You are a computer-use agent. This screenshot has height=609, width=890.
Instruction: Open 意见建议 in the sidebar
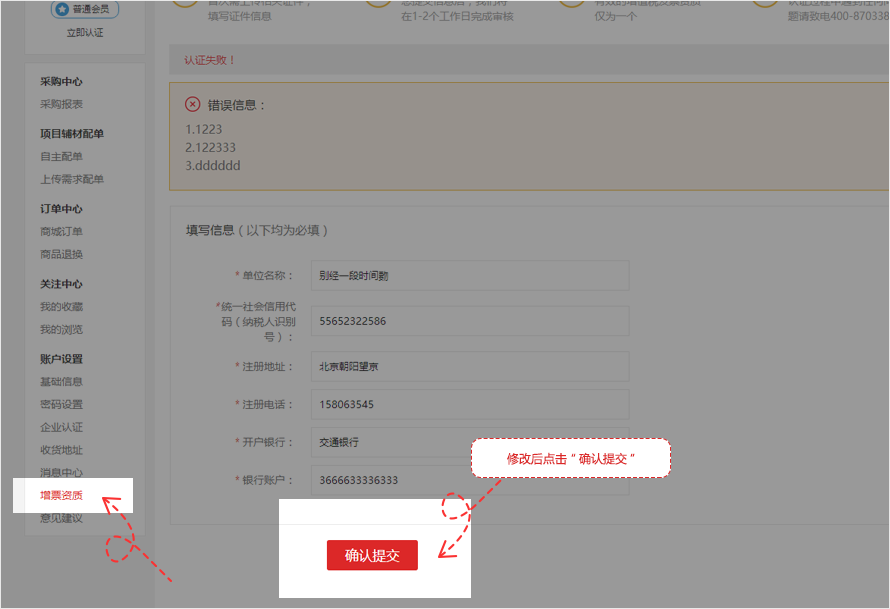pyautogui.click(x=62, y=518)
